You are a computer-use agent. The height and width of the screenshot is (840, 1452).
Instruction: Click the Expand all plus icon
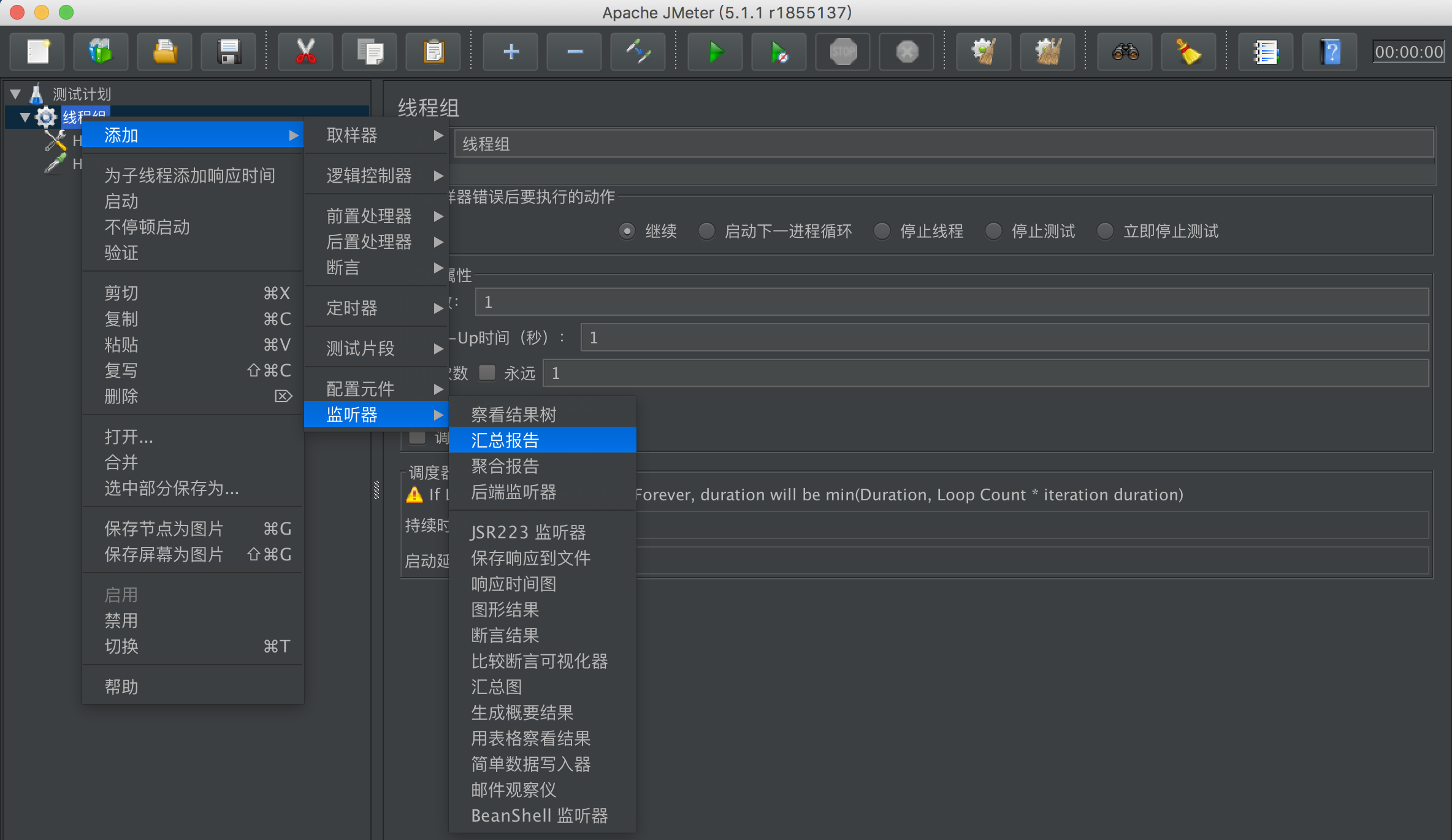click(x=511, y=52)
